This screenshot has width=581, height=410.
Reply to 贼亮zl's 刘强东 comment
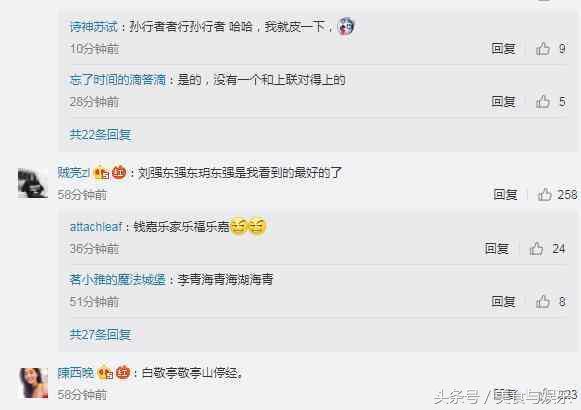[505, 194]
